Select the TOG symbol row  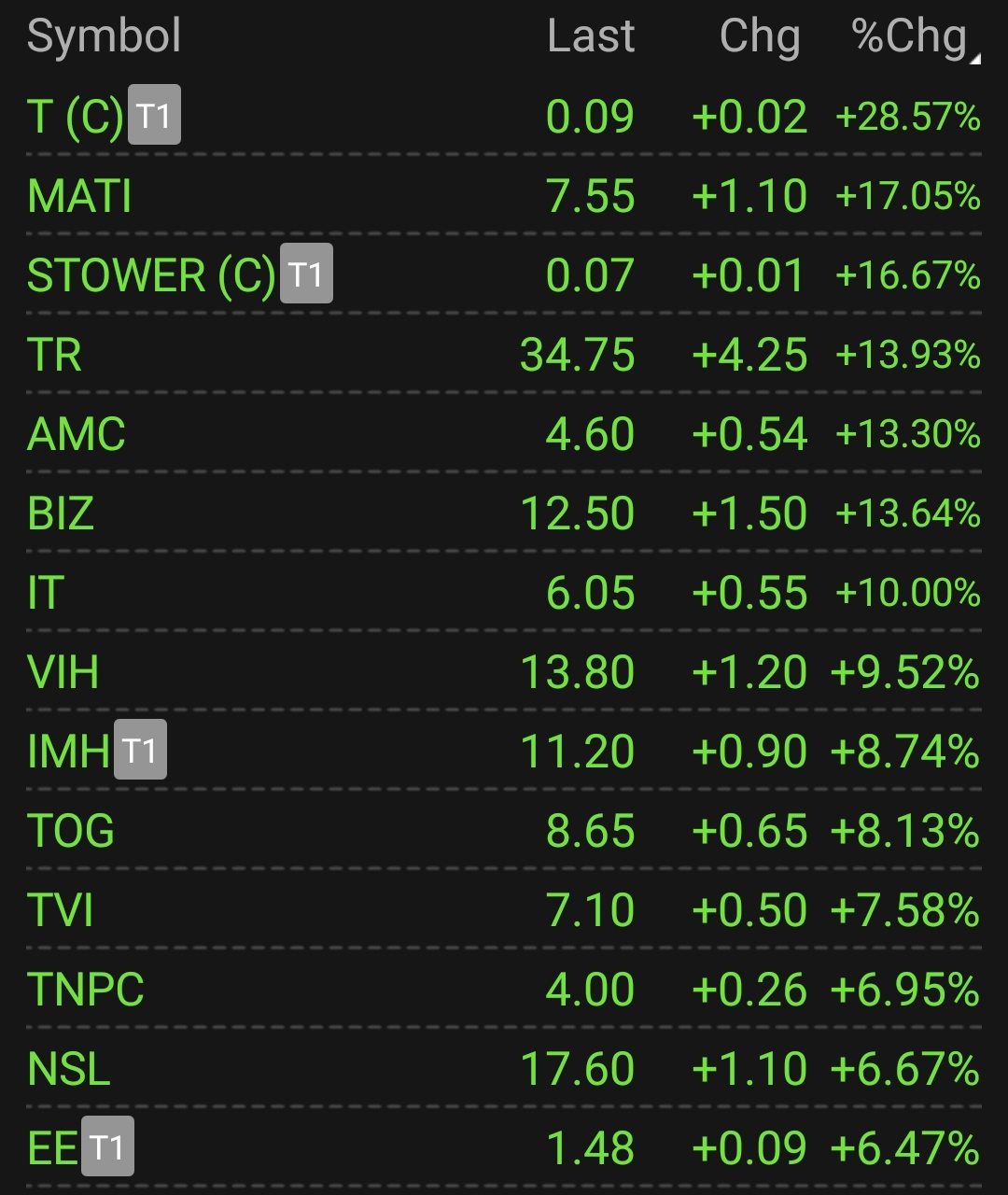tap(504, 831)
